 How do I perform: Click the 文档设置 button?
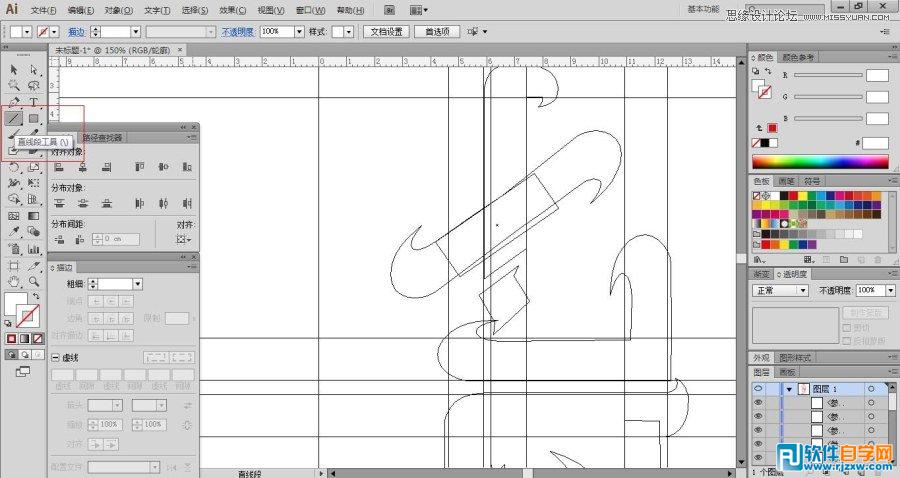386,32
